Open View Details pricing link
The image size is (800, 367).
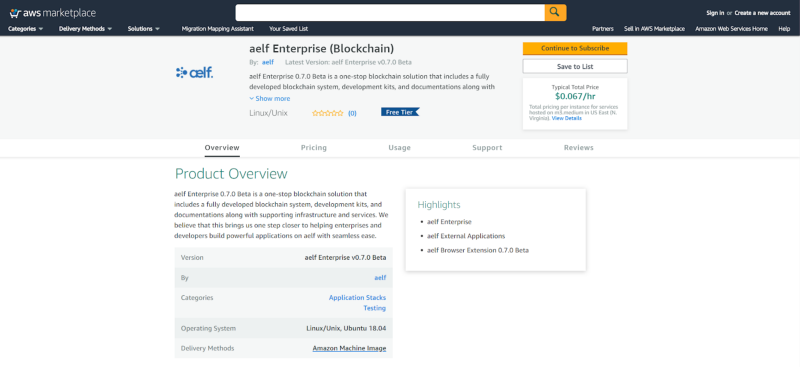click(x=566, y=118)
